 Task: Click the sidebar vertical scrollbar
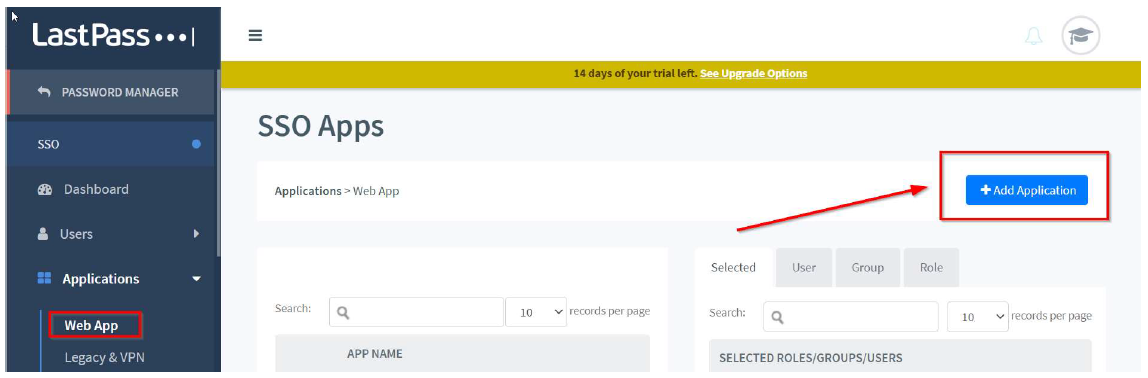217,163
